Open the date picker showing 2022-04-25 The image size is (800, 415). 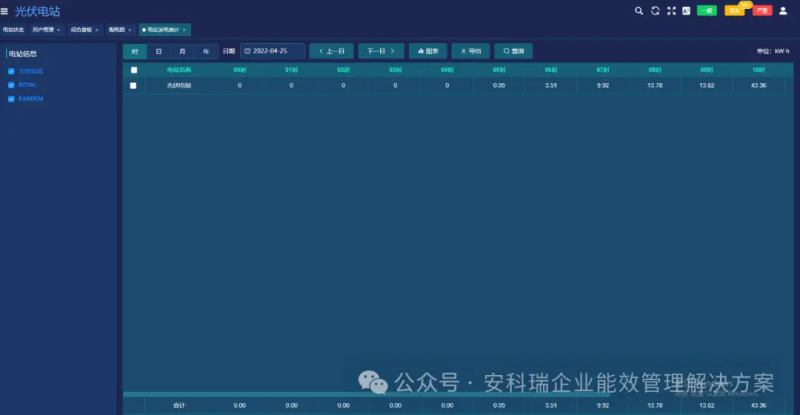pos(272,51)
